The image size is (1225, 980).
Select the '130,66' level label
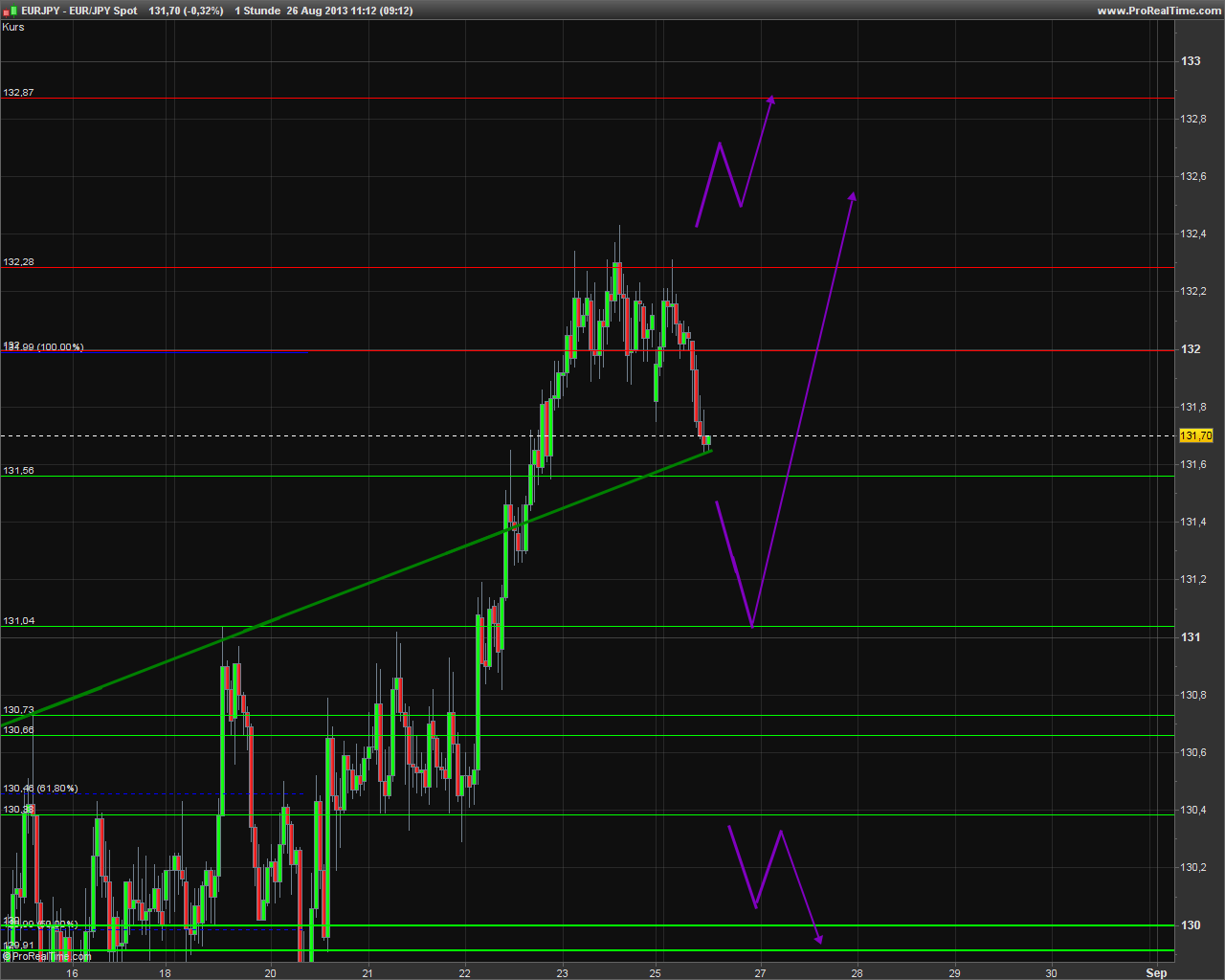(x=18, y=730)
